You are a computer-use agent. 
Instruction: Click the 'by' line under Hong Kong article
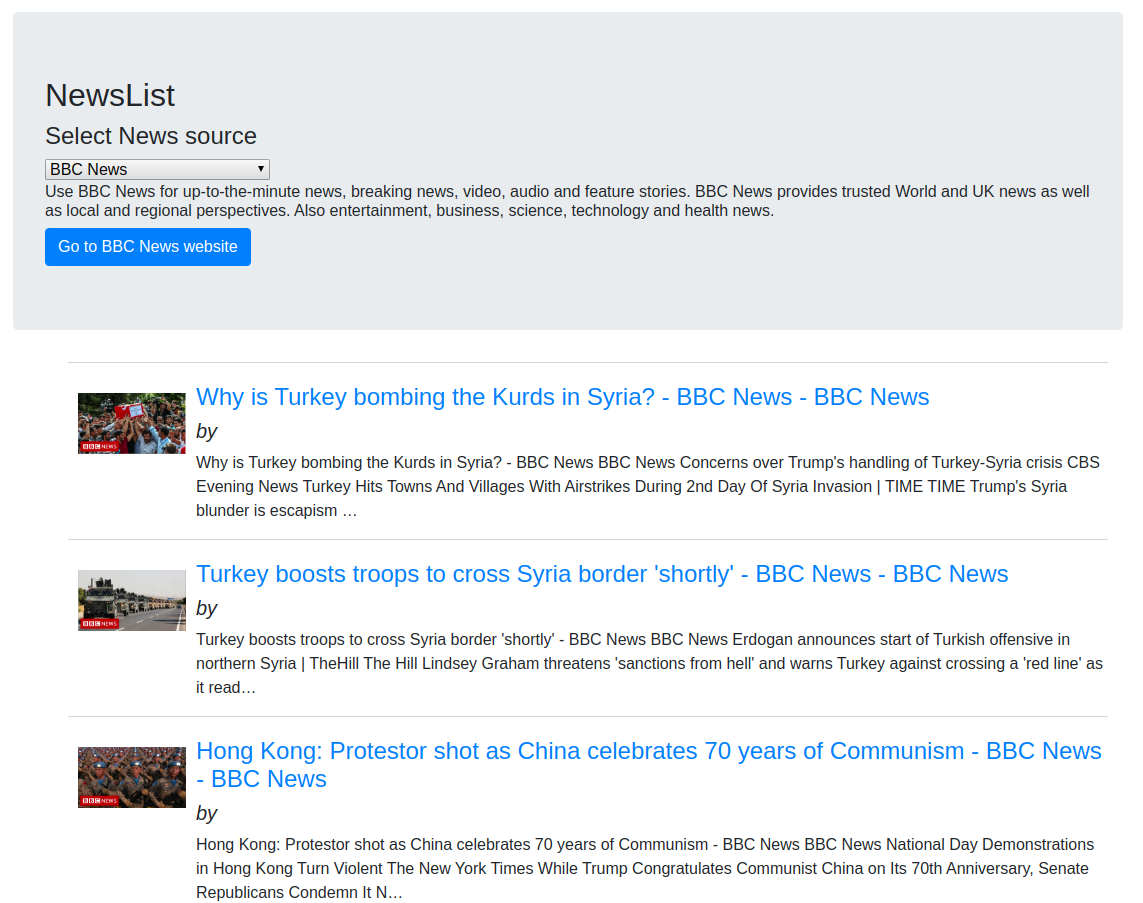206,813
